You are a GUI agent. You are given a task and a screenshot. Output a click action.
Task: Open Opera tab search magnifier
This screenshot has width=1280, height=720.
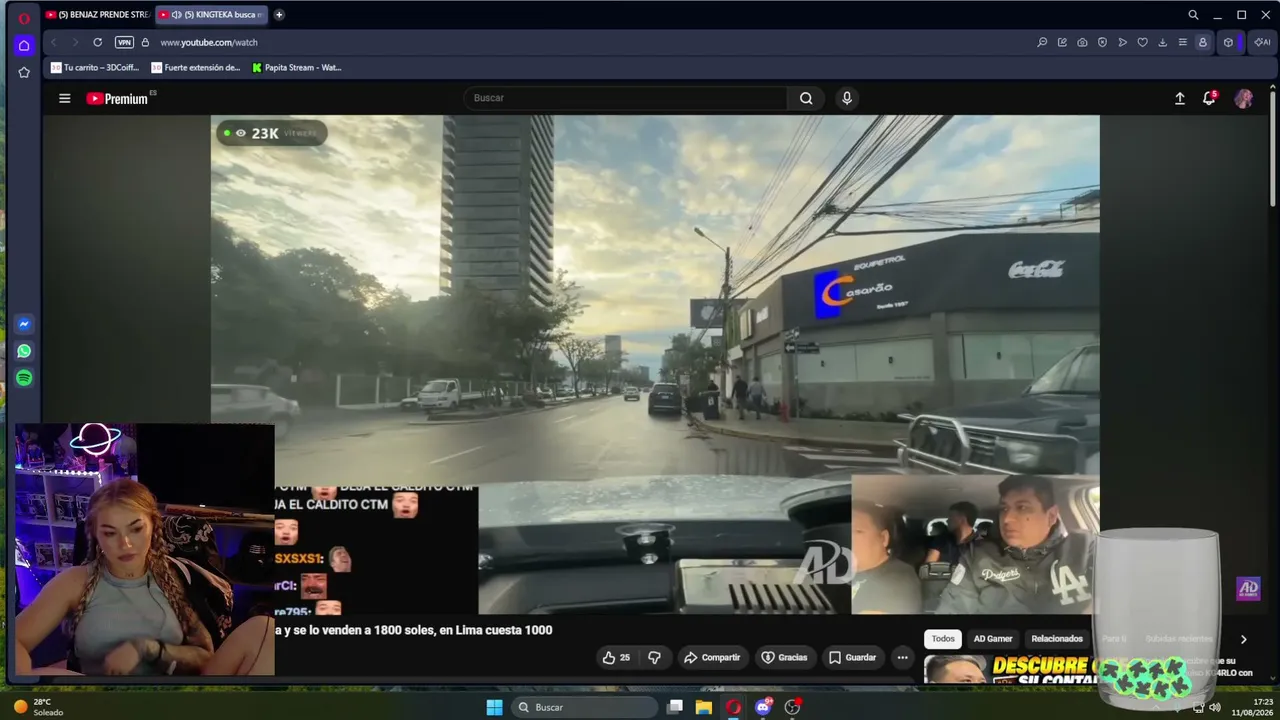point(1193,15)
